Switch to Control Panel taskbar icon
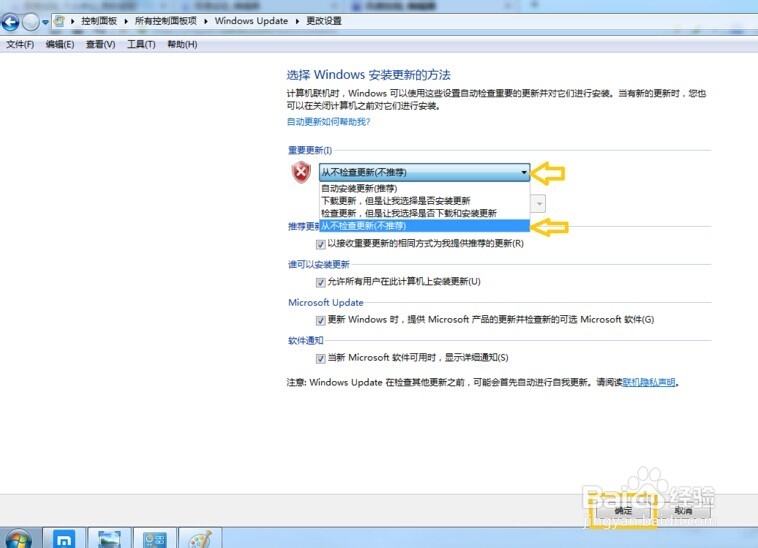 pyautogui.click(x=155, y=538)
